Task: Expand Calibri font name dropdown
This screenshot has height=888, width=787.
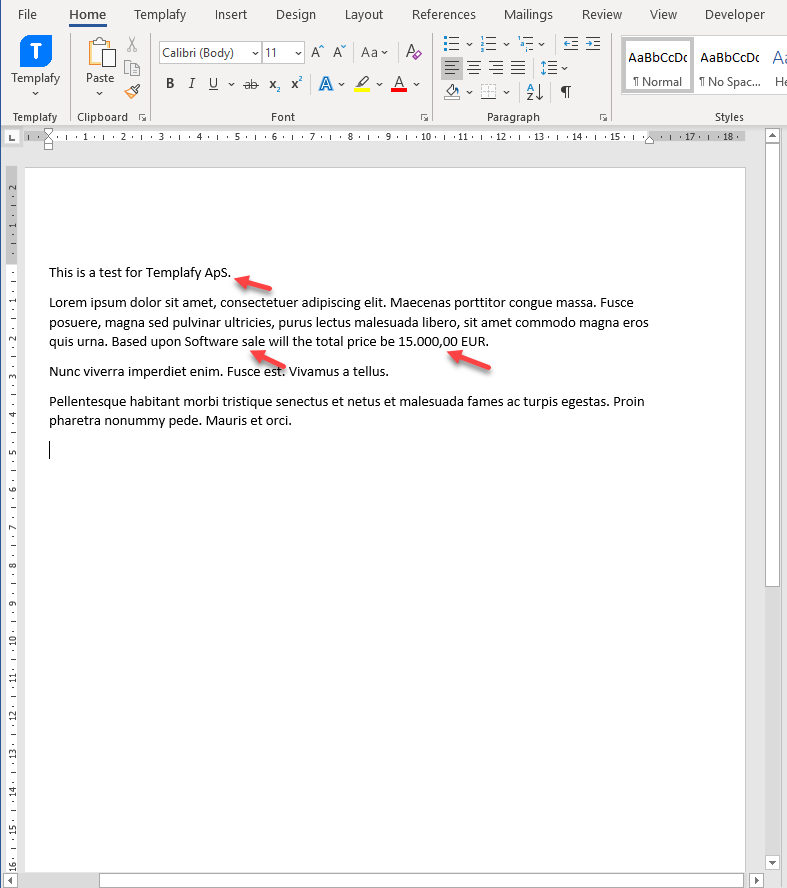Action: [x=255, y=53]
